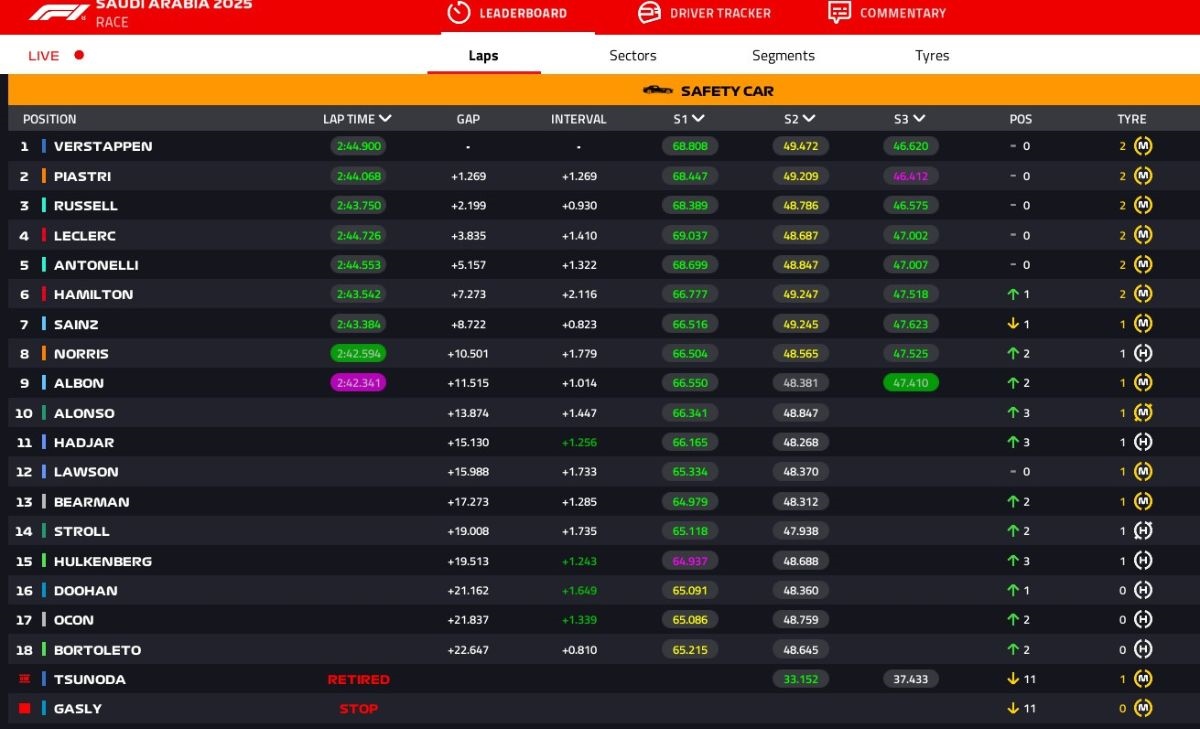Switch to the Sectors tab

(x=633, y=56)
